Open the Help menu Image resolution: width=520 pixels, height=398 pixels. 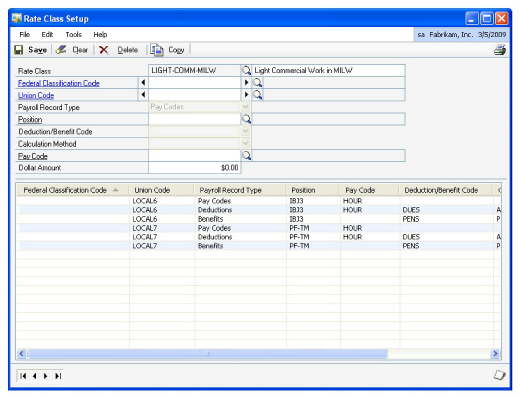tap(100, 34)
